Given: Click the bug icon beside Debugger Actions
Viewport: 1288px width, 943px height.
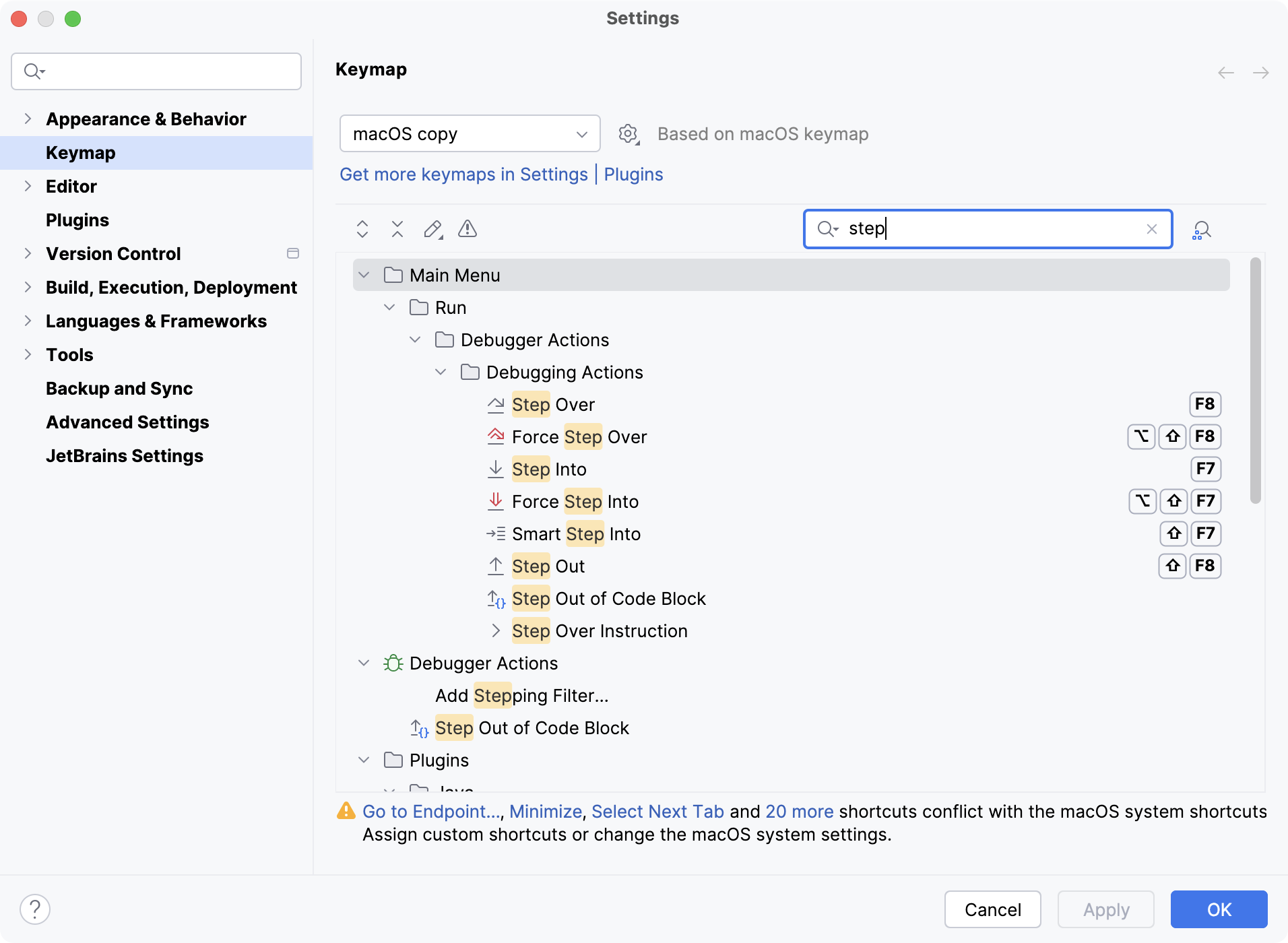Looking at the screenshot, I should pyautogui.click(x=393, y=663).
